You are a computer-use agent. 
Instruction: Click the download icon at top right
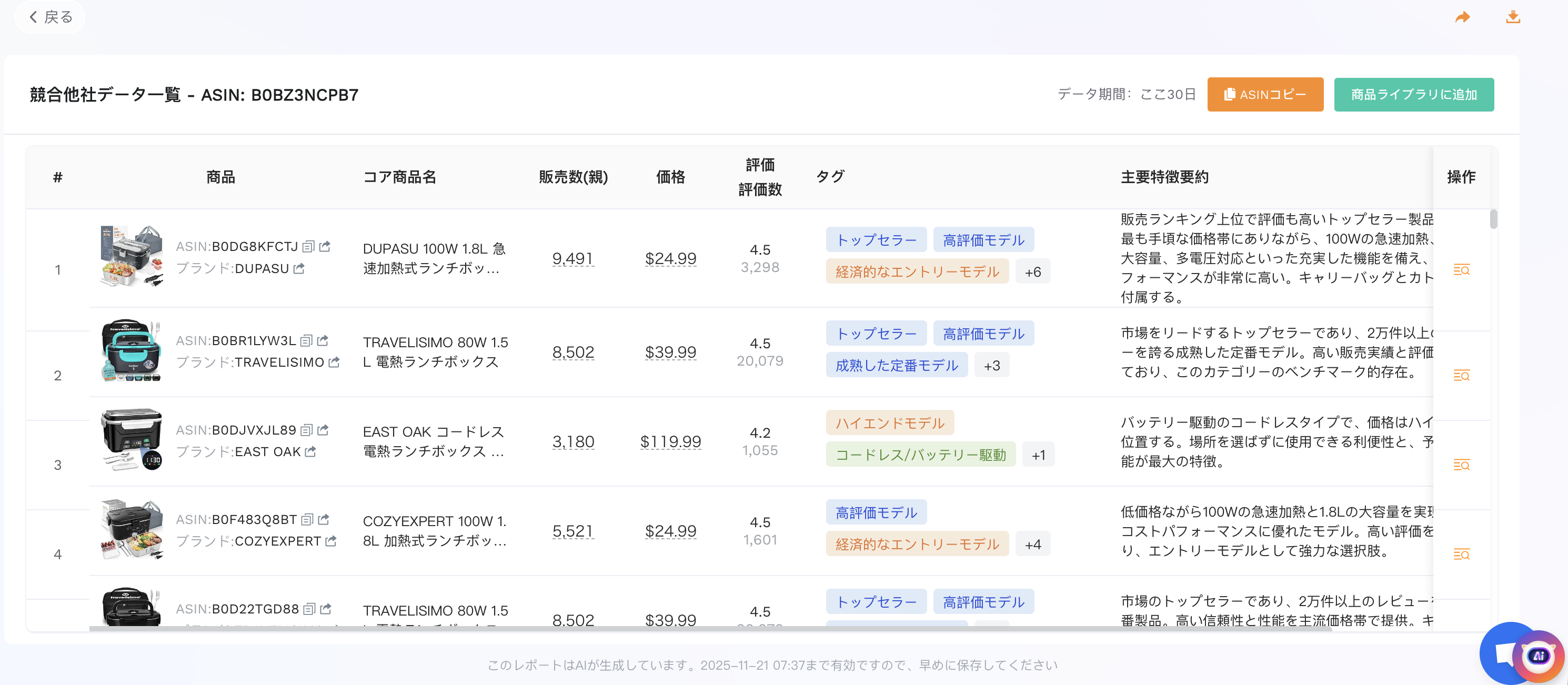pos(1513,17)
